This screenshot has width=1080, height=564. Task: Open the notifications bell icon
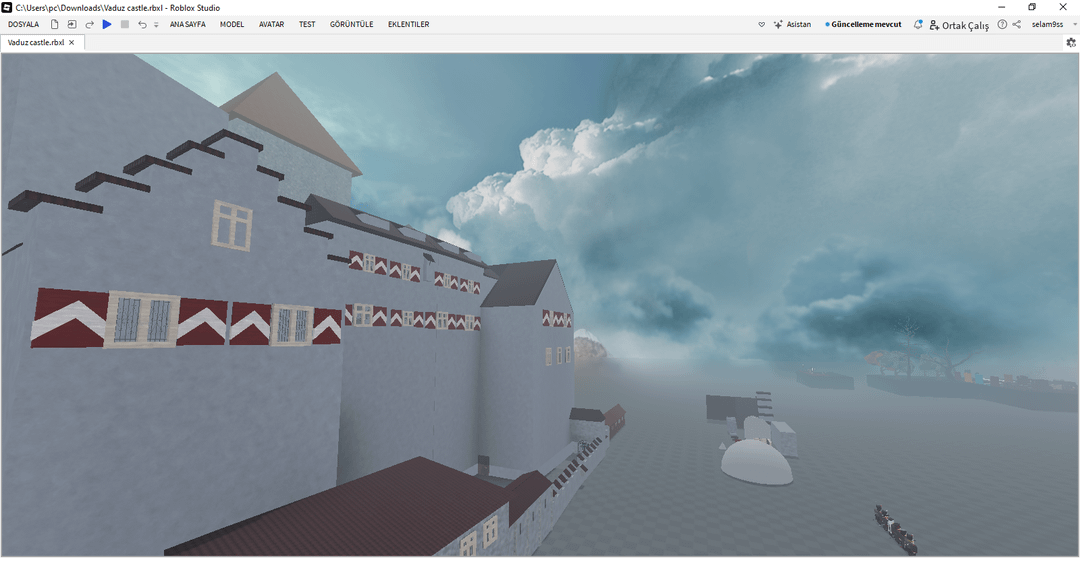(918, 24)
